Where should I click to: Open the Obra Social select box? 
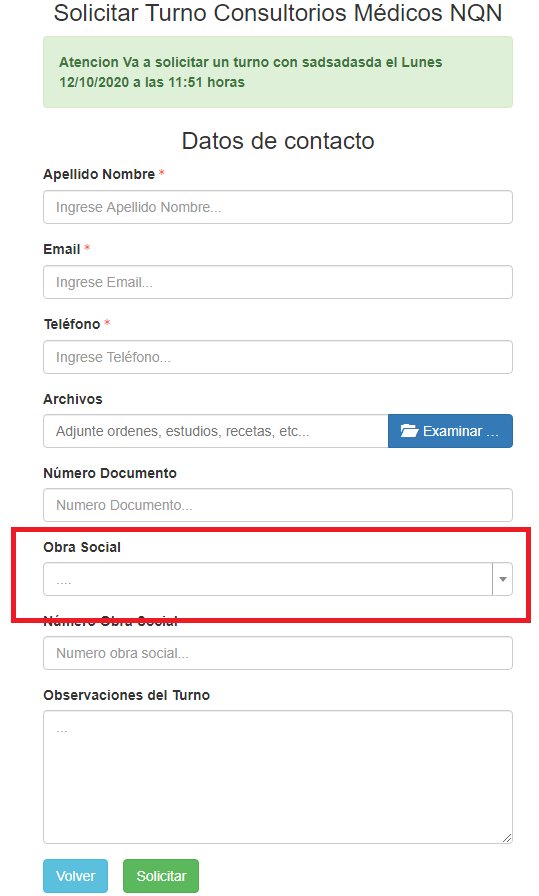(278, 579)
